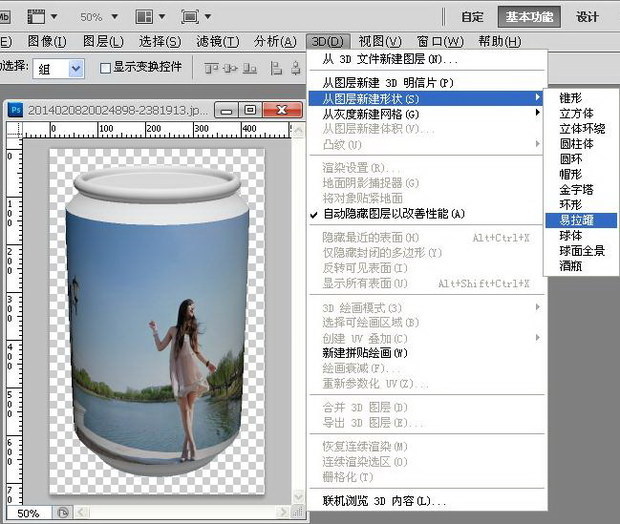Choose 从图层新建 3D 明信片(P)
Image resolution: width=620 pixels, height=524 pixels.
click(427, 83)
